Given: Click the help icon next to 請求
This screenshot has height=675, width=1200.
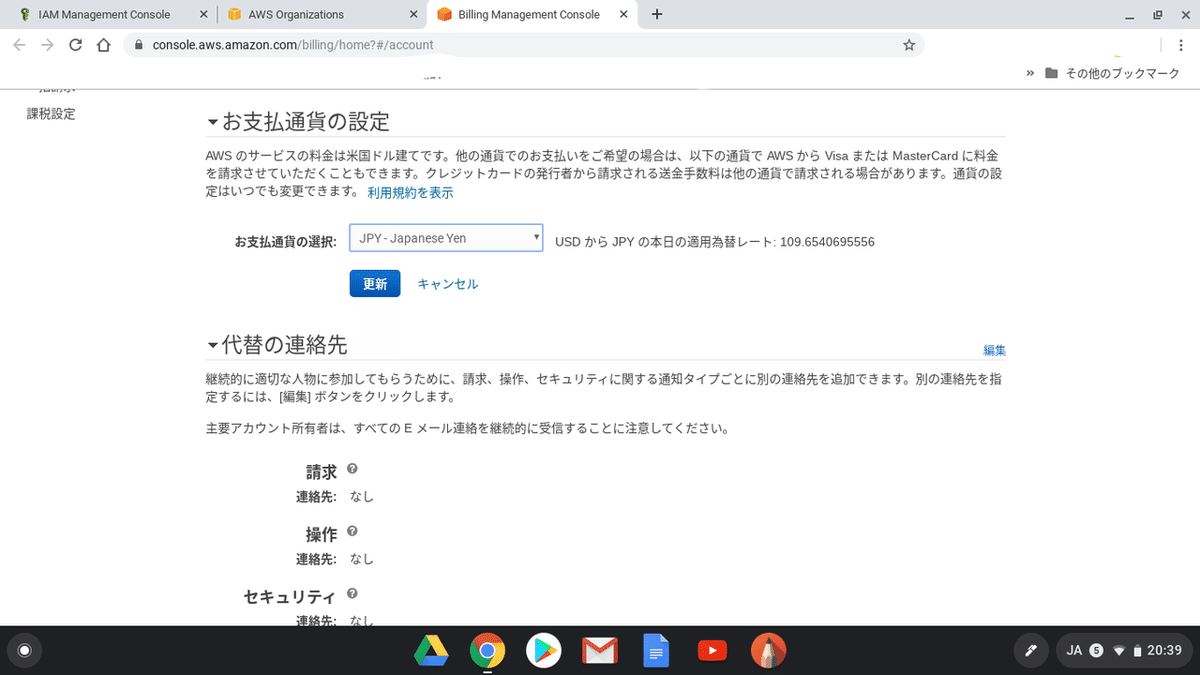Looking at the screenshot, I should tap(351, 470).
